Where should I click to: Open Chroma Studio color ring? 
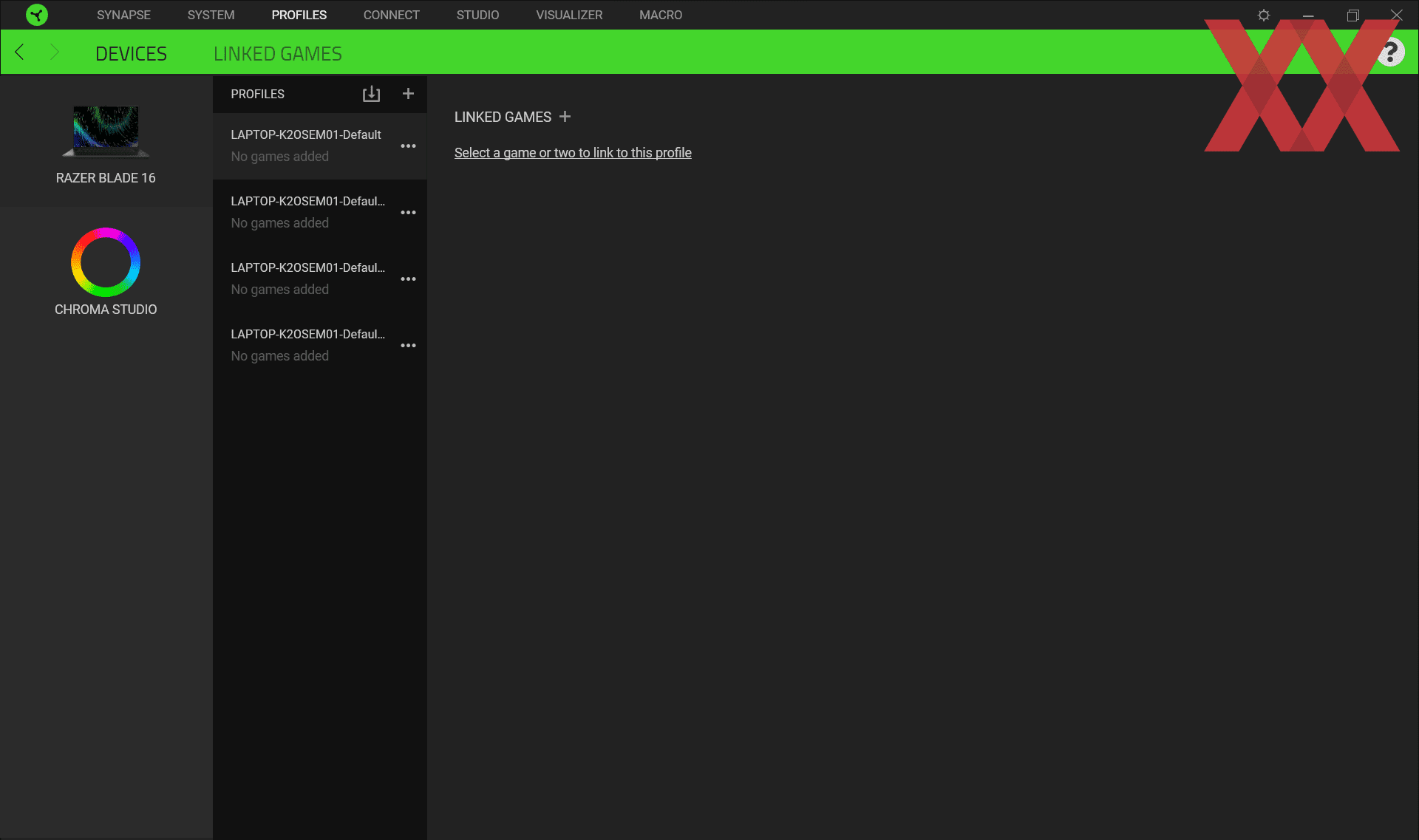pos(106,262)
